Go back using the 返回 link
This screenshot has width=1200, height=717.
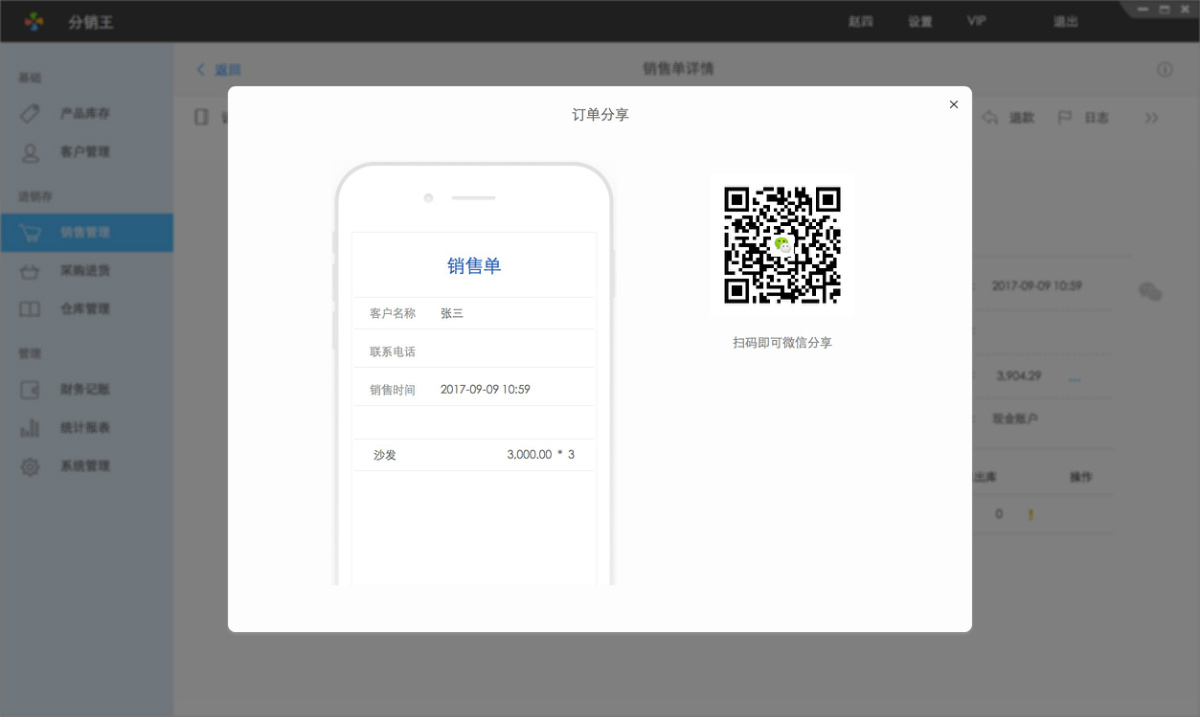218,69
